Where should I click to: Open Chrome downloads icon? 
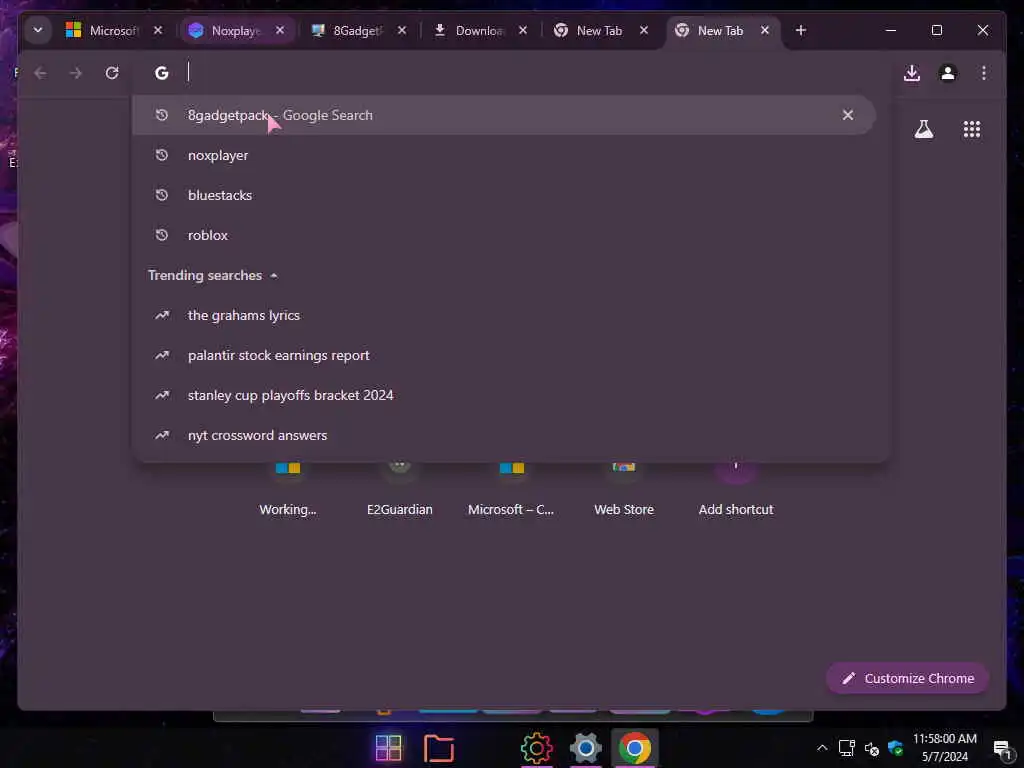912,73
